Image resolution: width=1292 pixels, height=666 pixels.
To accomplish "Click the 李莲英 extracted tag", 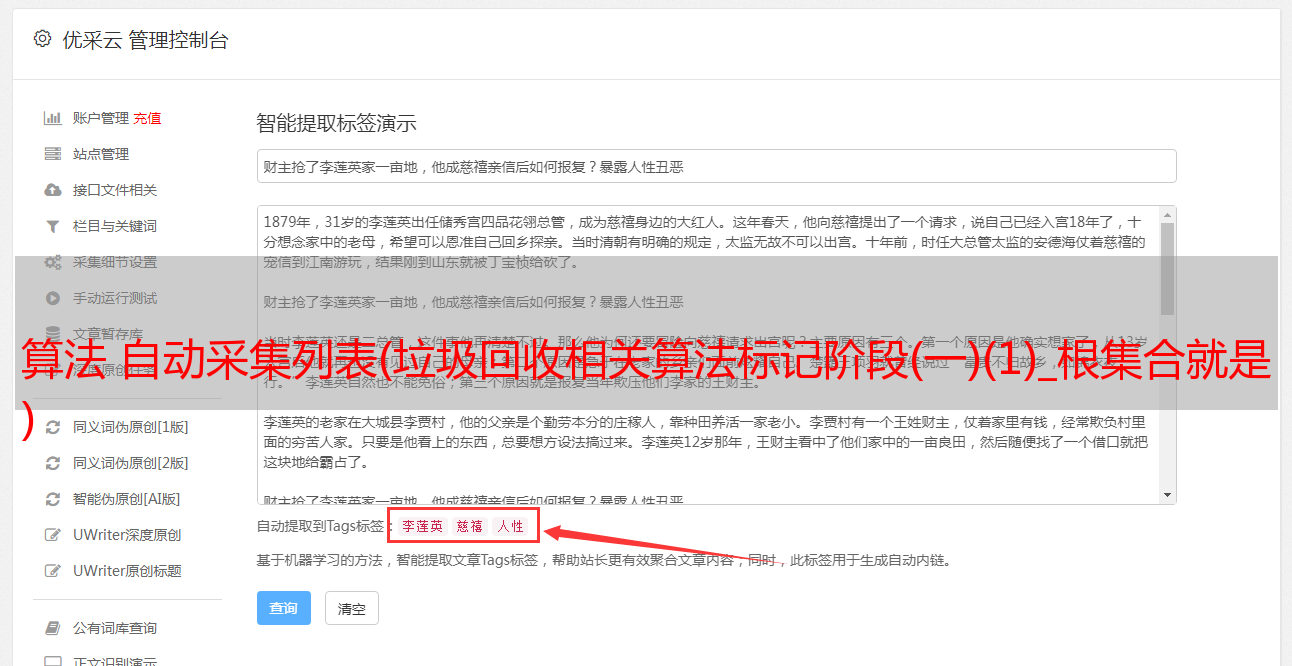I will pyautogui.click(x=422, y=526).
